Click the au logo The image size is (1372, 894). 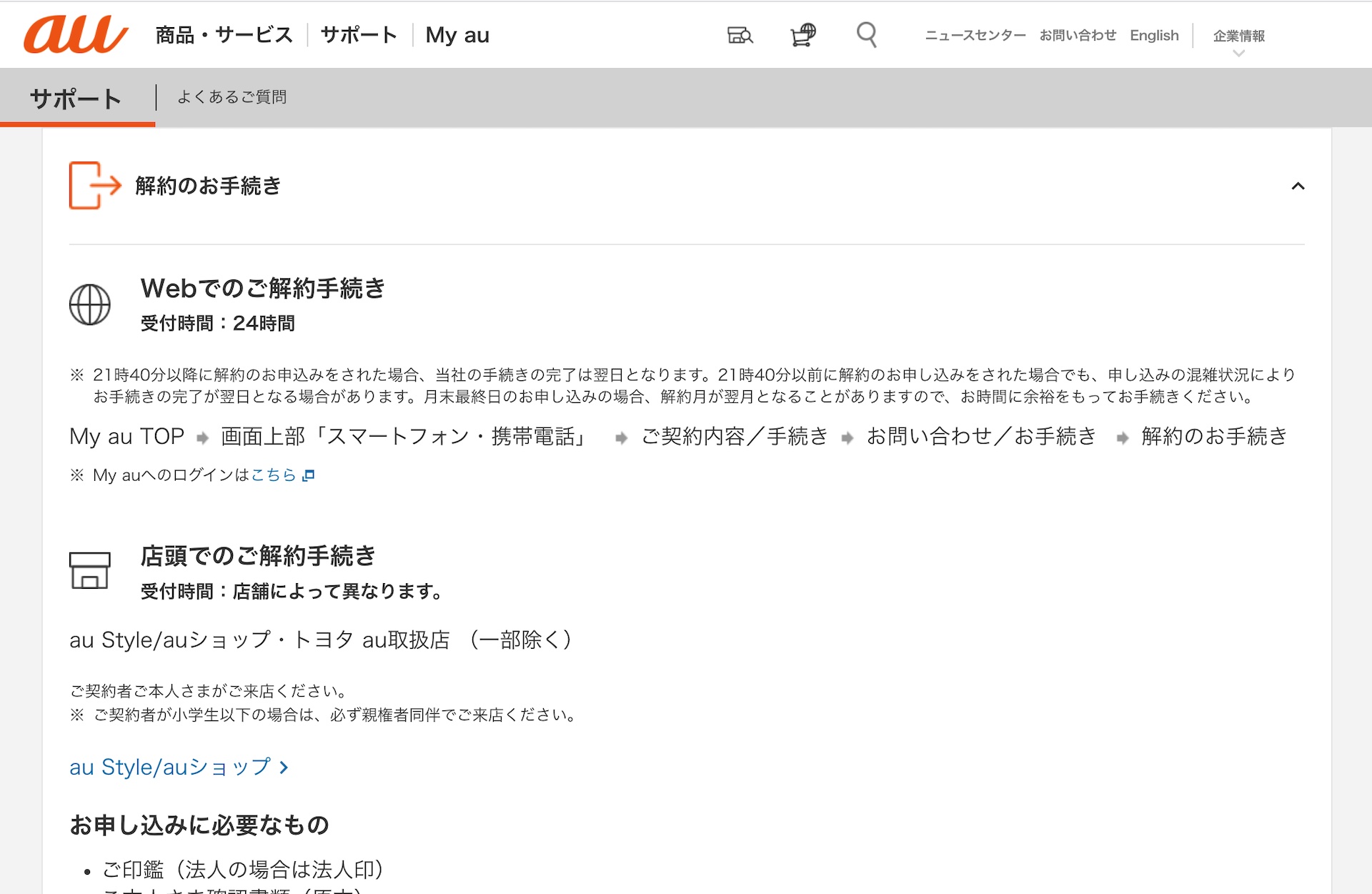[x=76, y=34]
